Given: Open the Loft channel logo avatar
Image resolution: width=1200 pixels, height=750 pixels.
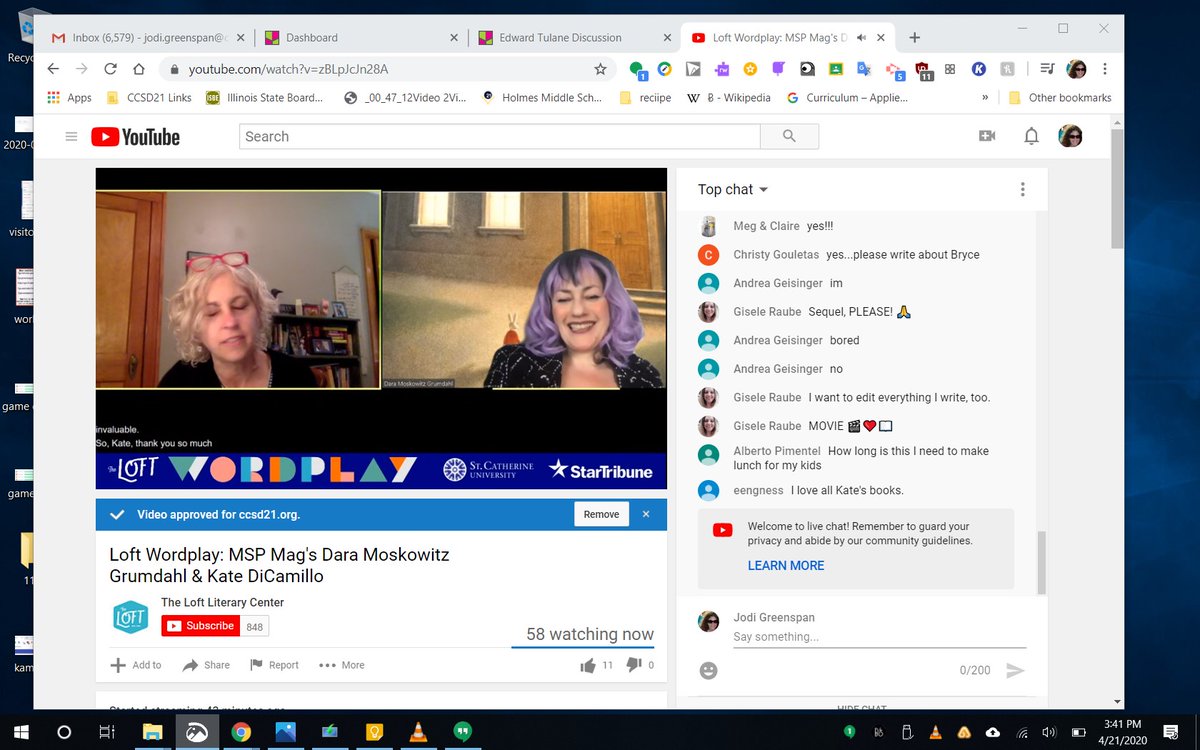Looking at the screenshot, I should [x=131, y=617].
